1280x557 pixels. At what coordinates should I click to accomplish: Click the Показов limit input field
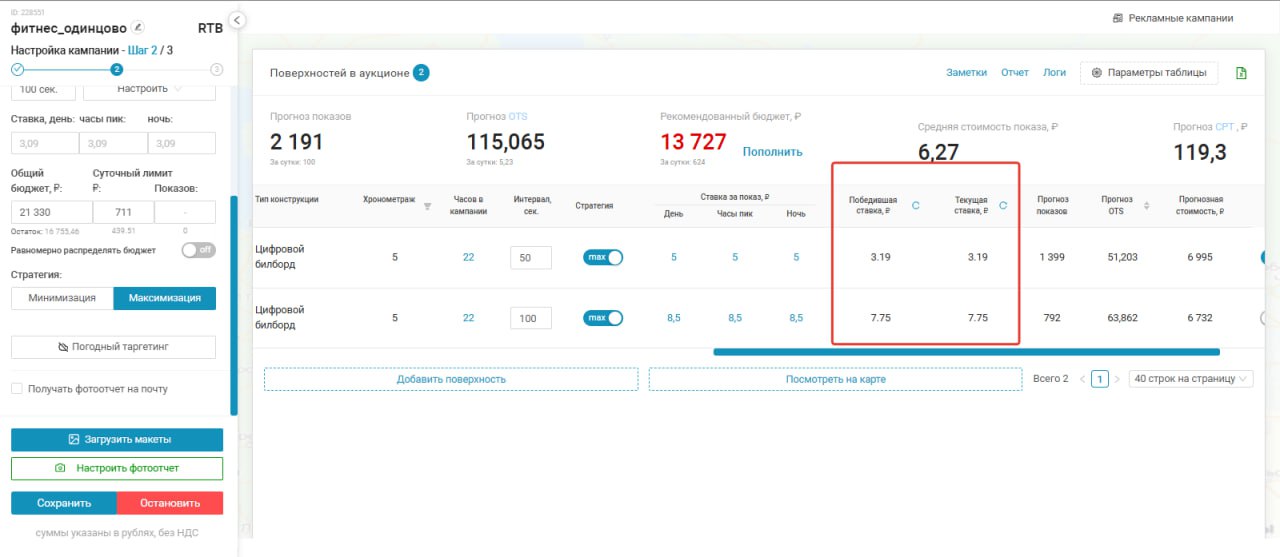point(185,212)
